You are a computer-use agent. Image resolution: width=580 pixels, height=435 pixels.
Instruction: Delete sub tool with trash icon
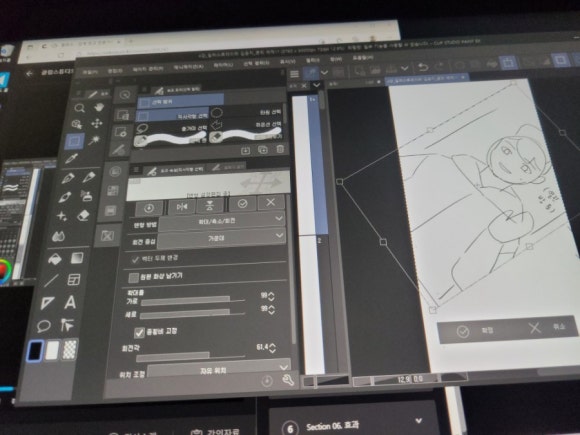pos(280,149)
